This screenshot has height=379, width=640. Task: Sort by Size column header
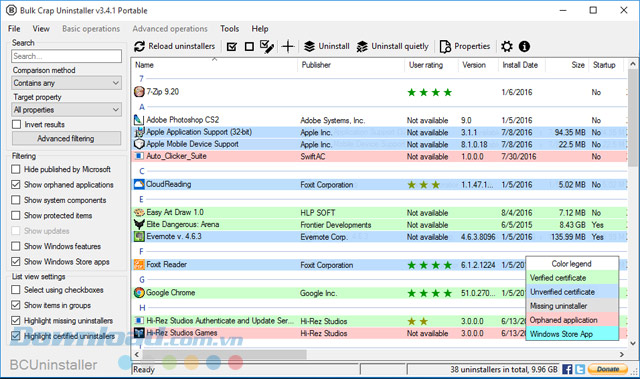[x=567, y=65]
